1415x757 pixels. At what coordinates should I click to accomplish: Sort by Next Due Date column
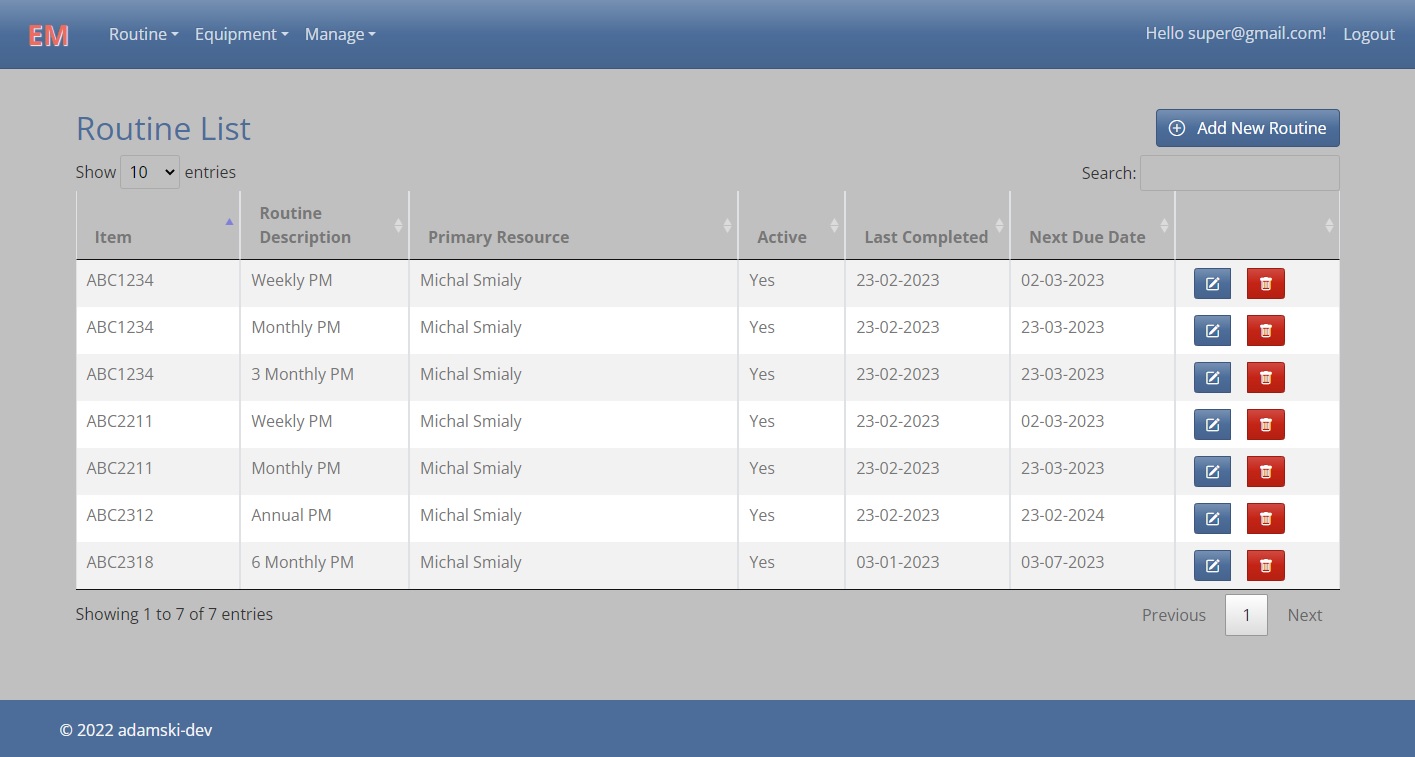1093,225
